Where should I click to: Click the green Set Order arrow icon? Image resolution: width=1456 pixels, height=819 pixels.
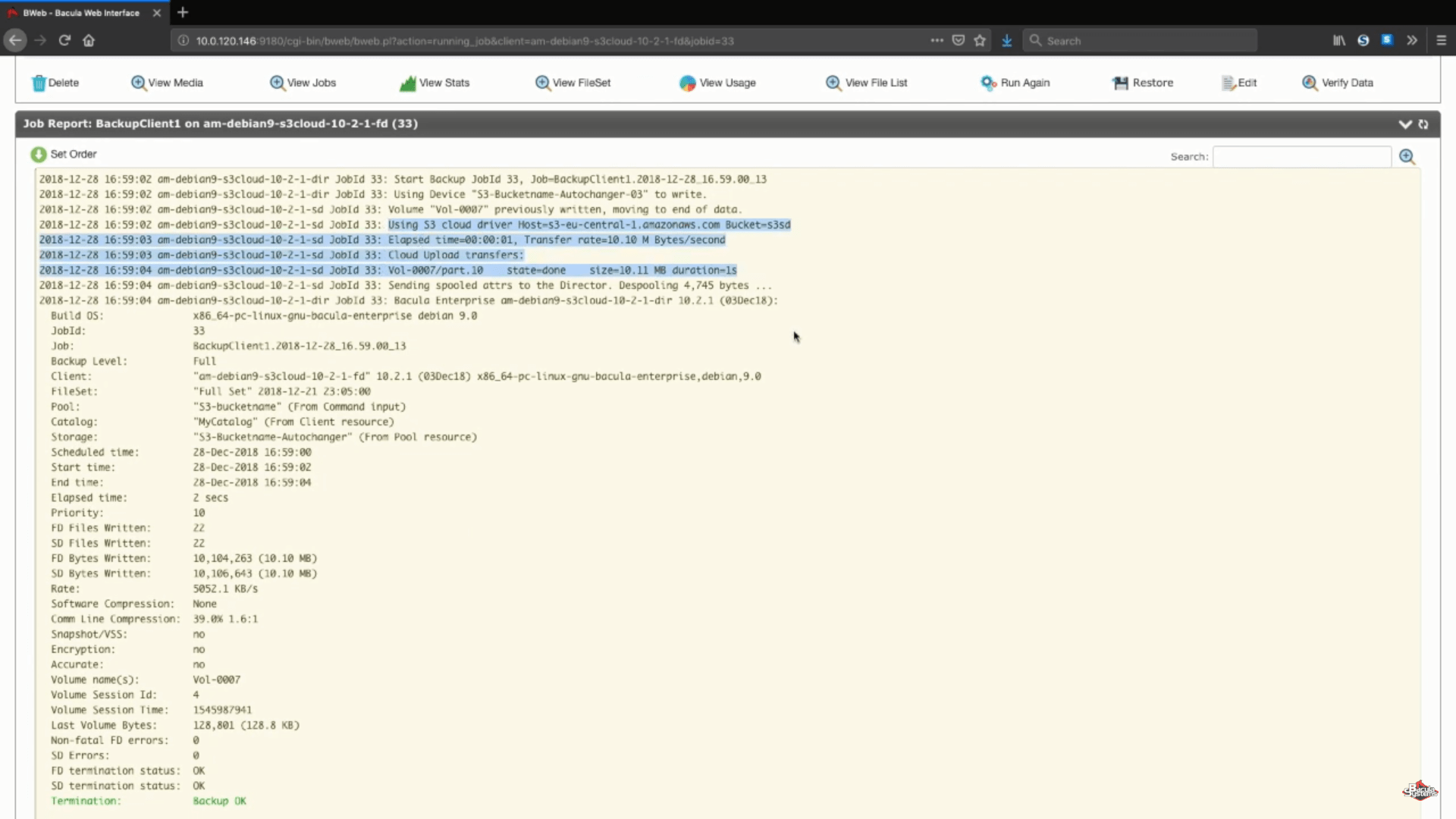pos(38,154)
